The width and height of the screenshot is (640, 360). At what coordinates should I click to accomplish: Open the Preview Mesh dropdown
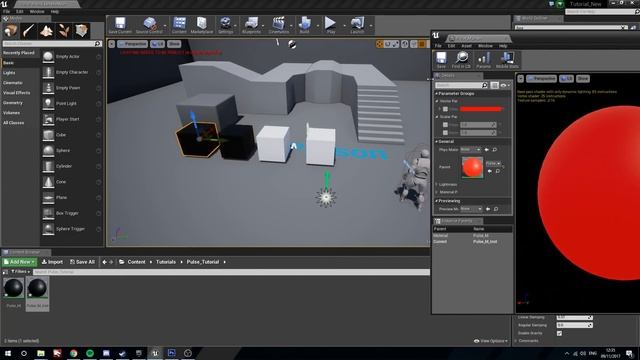pyautogui.click(x=471, y=209)
